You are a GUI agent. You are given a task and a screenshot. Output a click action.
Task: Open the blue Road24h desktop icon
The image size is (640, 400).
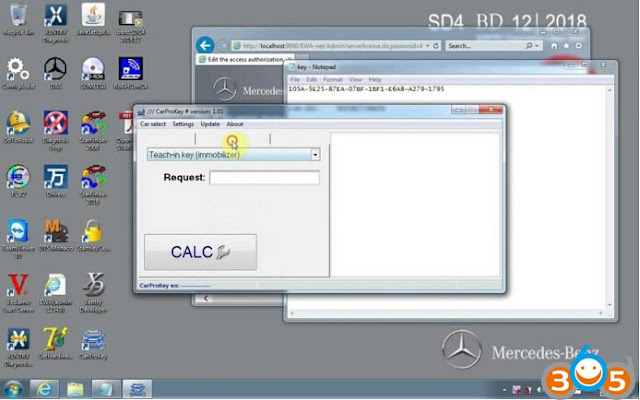click(x=131, y=73)
